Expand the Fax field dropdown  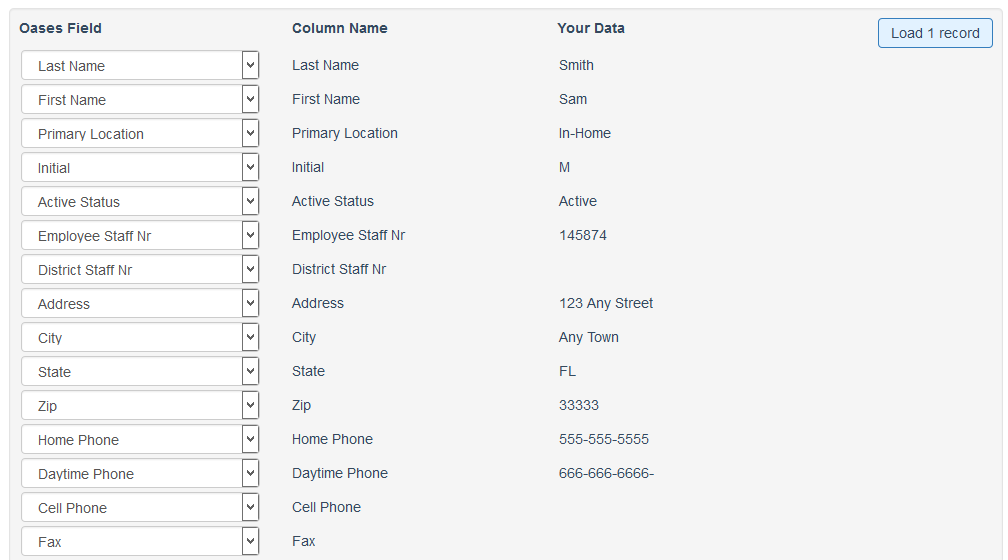[140, 542]
